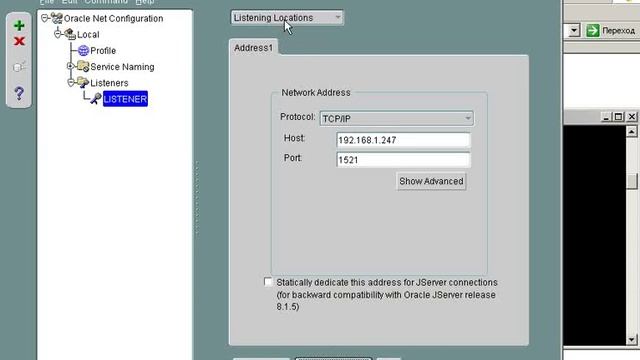640x360 pixels.
Task: Click the Переход button label
Action: (618, 31)
